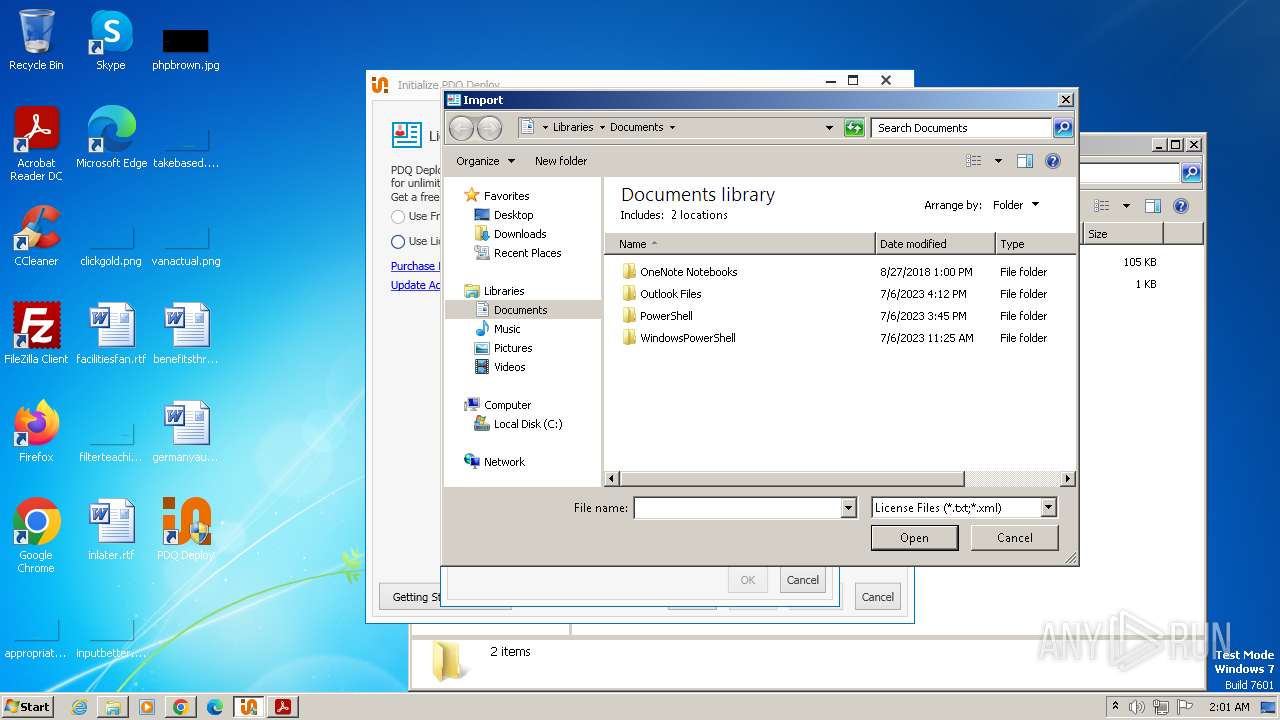1280x720 pixels.
Task: Open the License Files type filter dropdown
Action: click(x=1049, y=508)
